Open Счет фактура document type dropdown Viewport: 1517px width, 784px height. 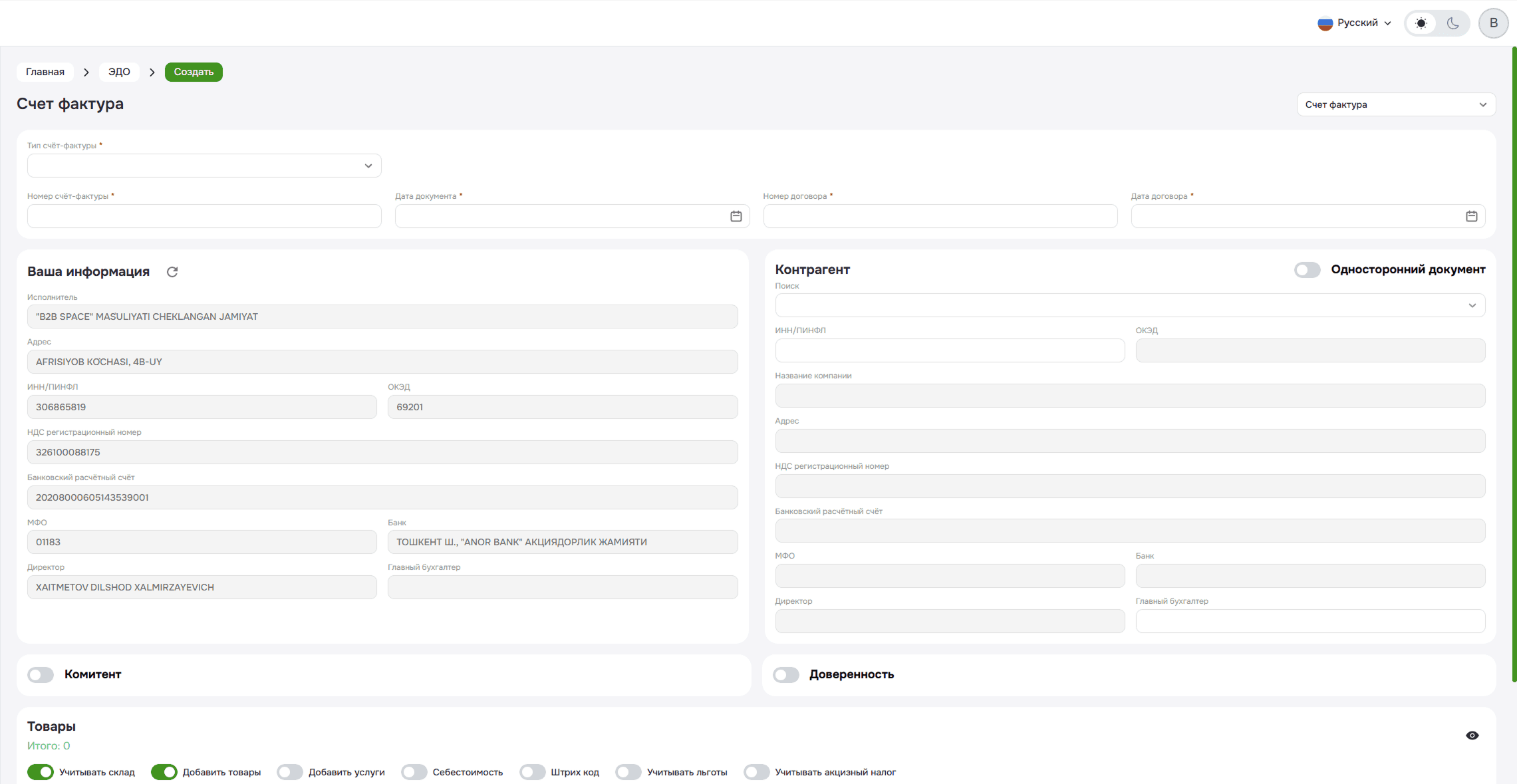tap(1395, 104)
